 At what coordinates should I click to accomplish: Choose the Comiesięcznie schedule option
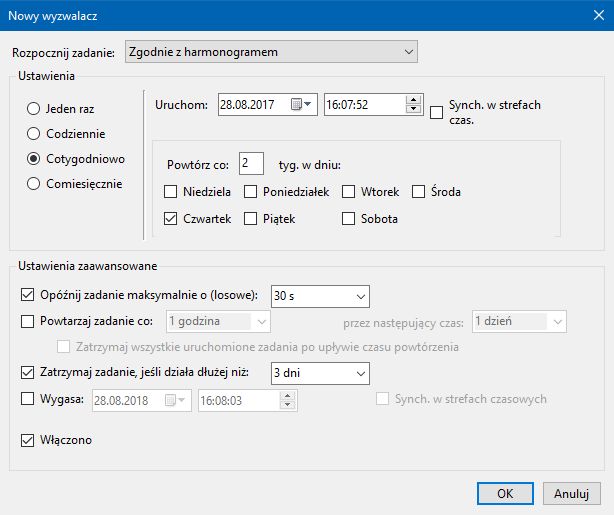click(x=34, y=183)
